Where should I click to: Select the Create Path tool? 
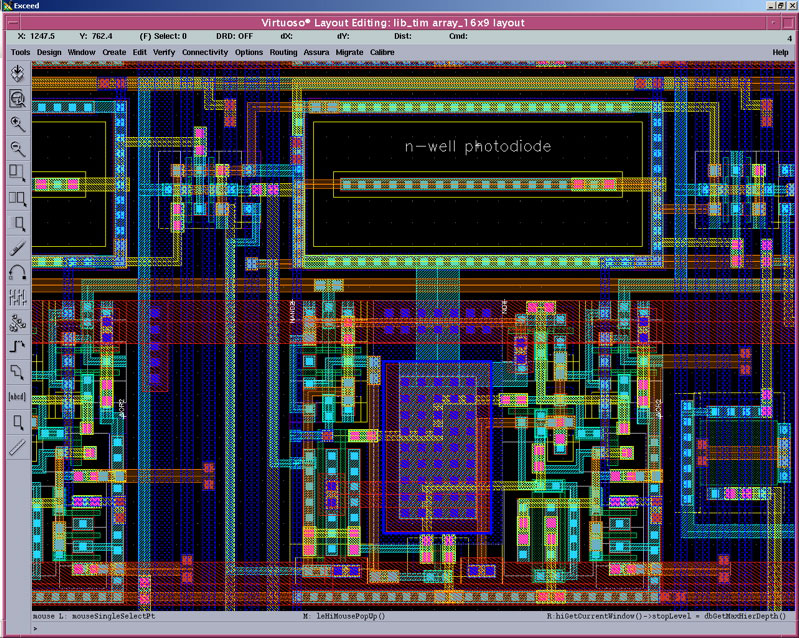(17, 347)
